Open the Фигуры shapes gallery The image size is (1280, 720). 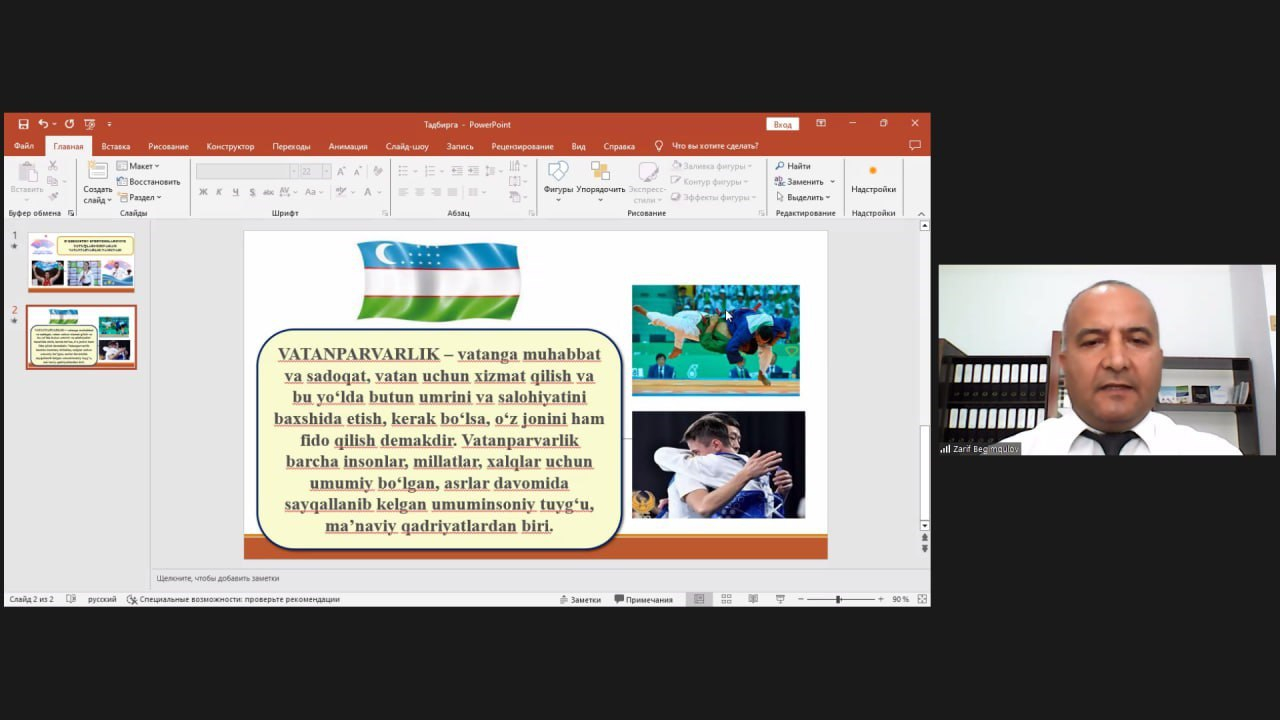(x=558, y=180)
